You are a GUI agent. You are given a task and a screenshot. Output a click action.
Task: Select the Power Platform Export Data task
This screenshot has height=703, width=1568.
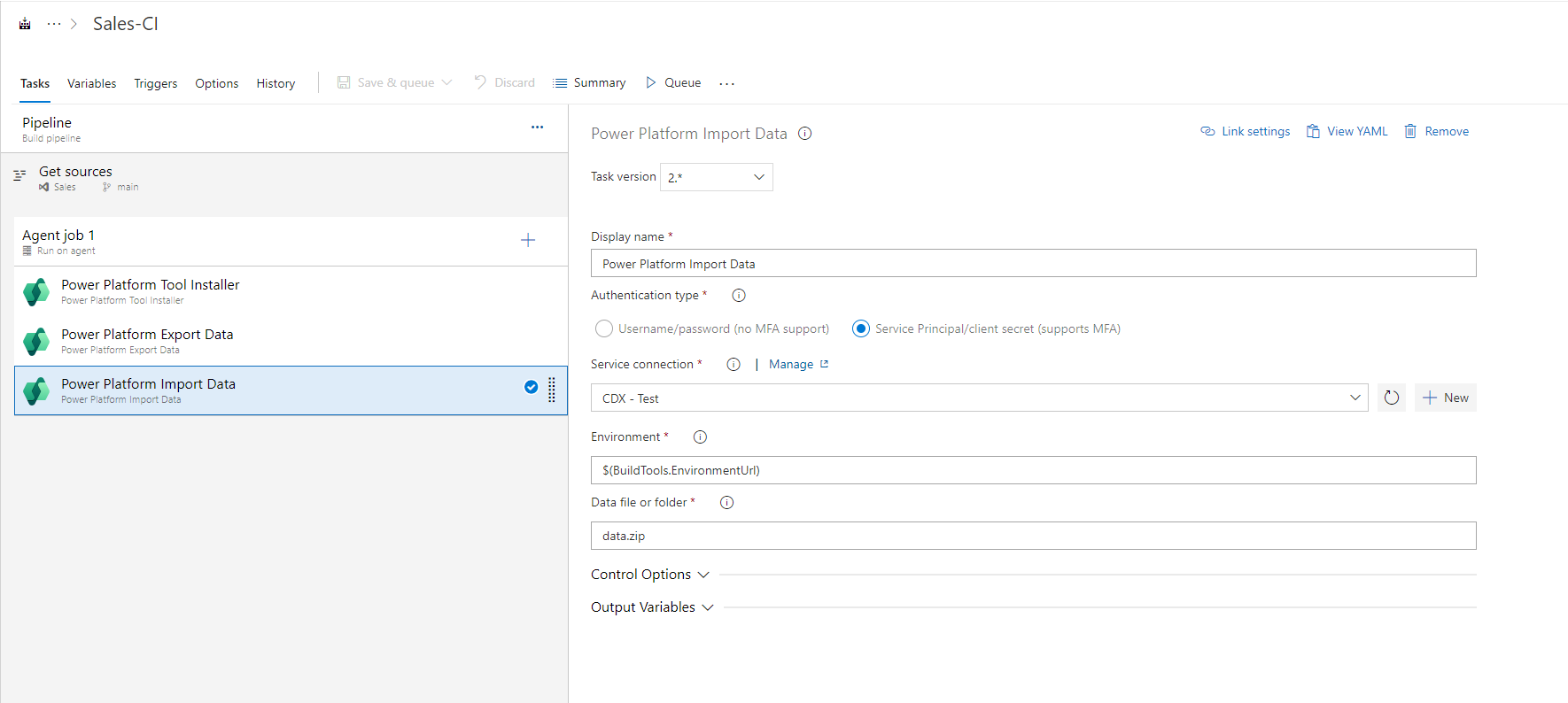point(291,341)
